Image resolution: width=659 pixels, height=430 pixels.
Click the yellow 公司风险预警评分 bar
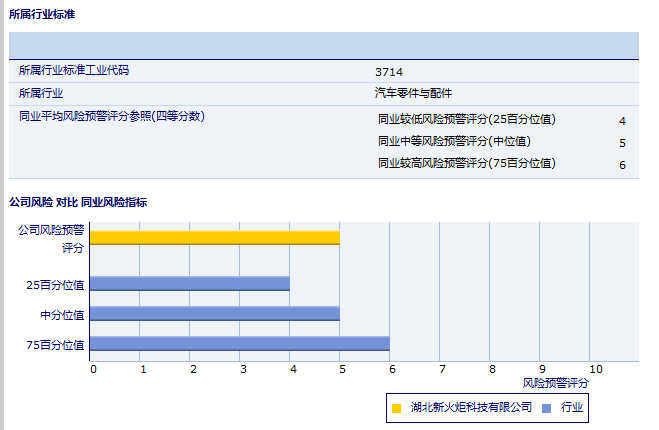pyautogui.click(x=214, y=238)
